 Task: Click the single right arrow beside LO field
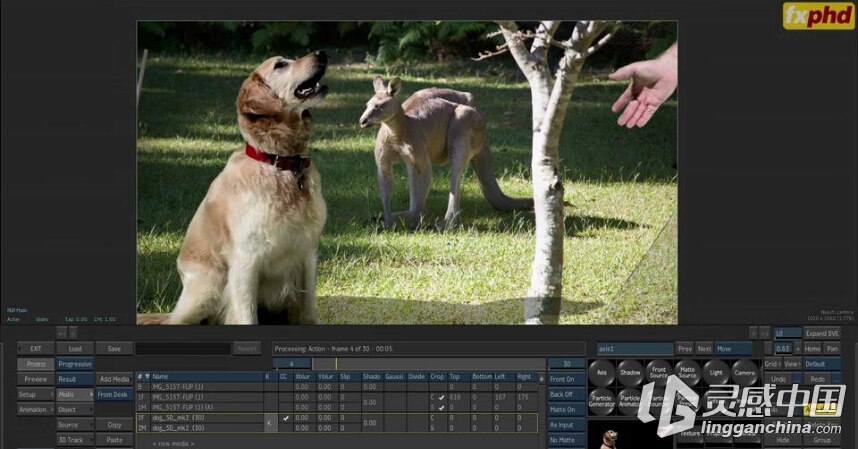click(x=753, y=333)
